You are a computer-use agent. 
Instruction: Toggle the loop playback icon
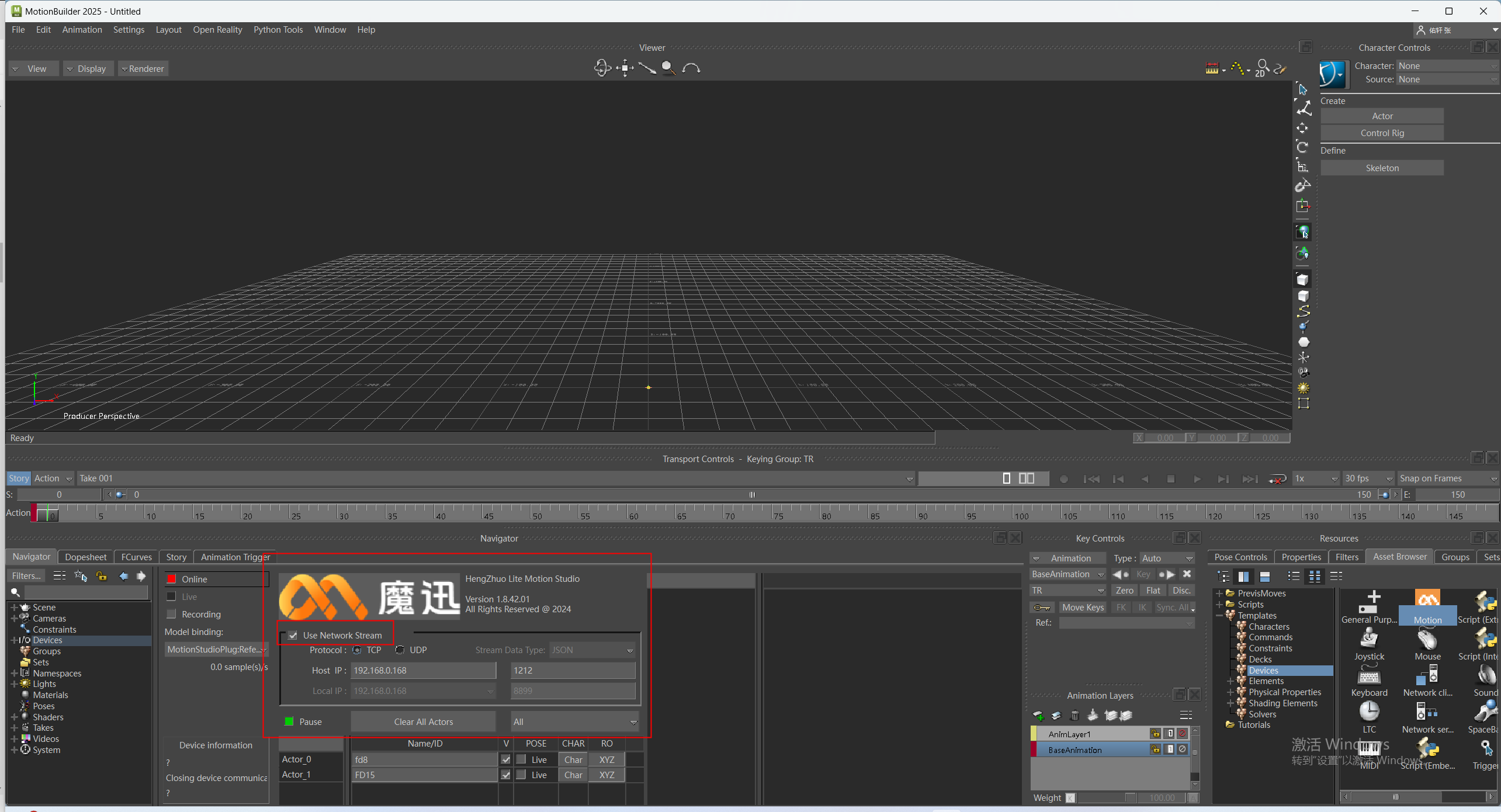1277,479
